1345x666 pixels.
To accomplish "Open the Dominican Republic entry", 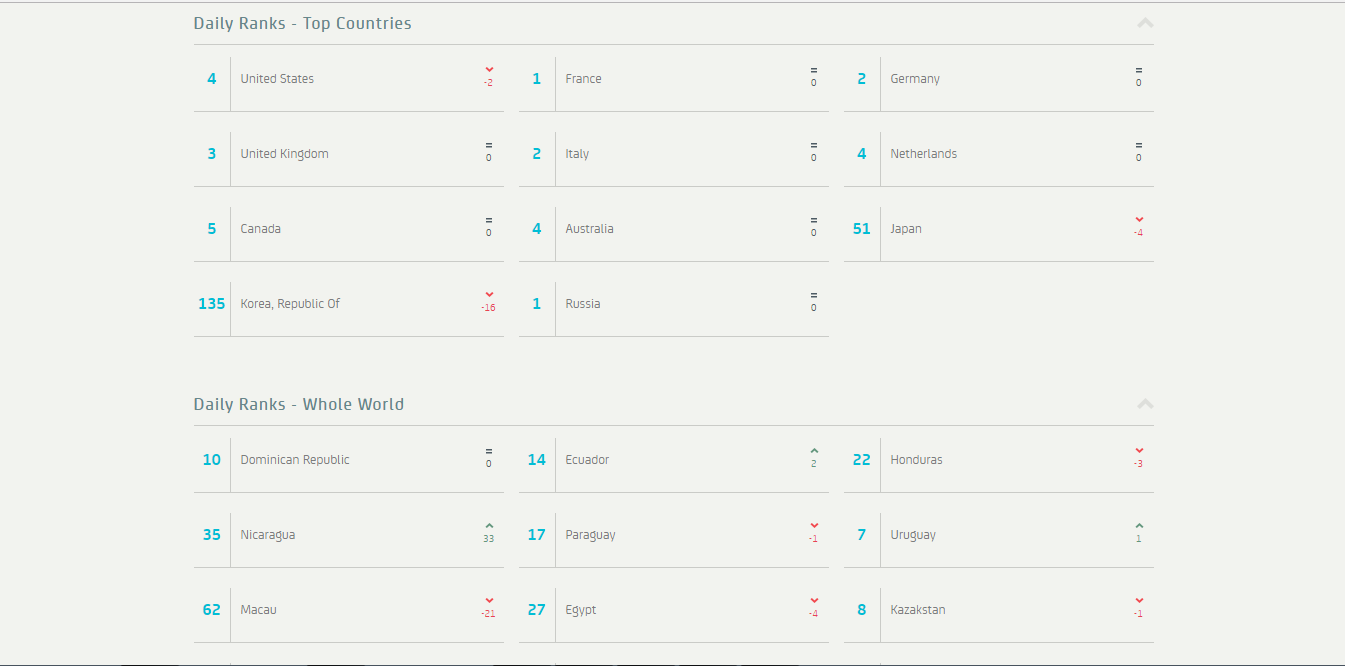I will coord(295,460).
